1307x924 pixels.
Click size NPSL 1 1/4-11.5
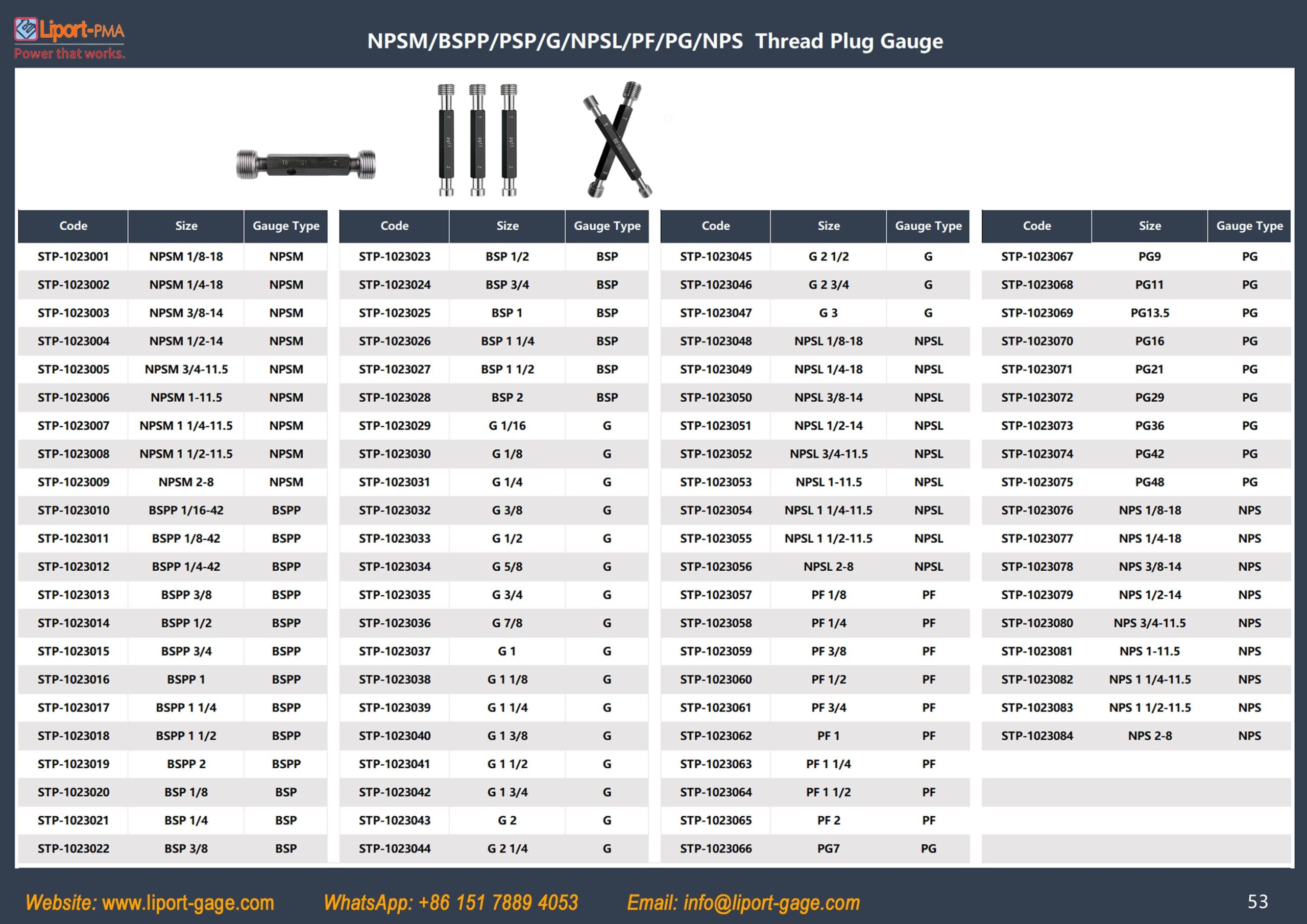[829, 510]
